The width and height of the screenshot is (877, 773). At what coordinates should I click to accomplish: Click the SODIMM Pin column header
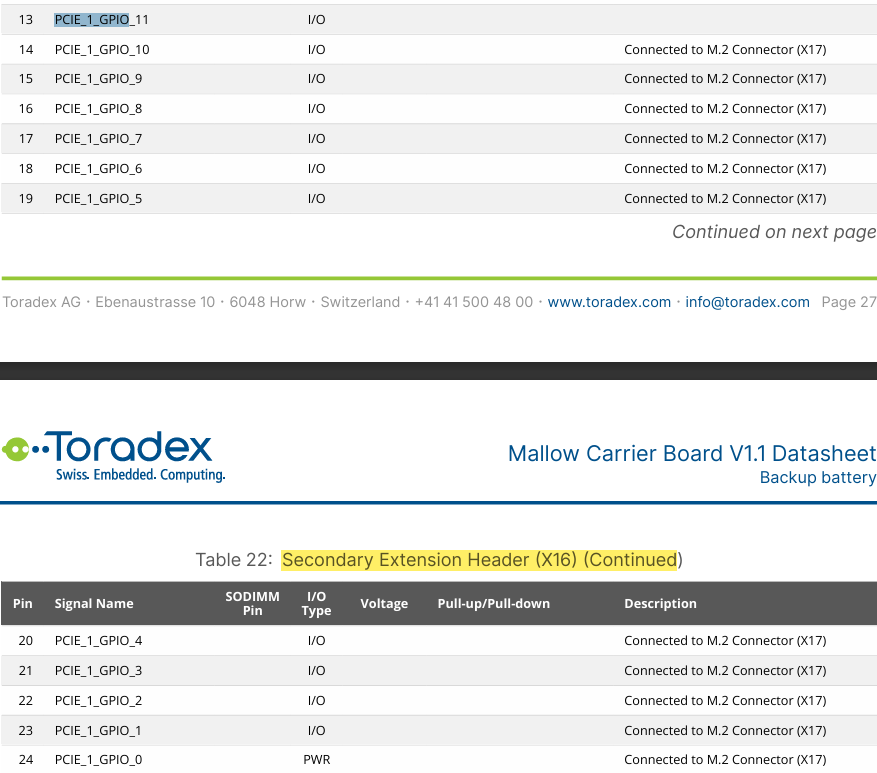[x=252, y=604]
